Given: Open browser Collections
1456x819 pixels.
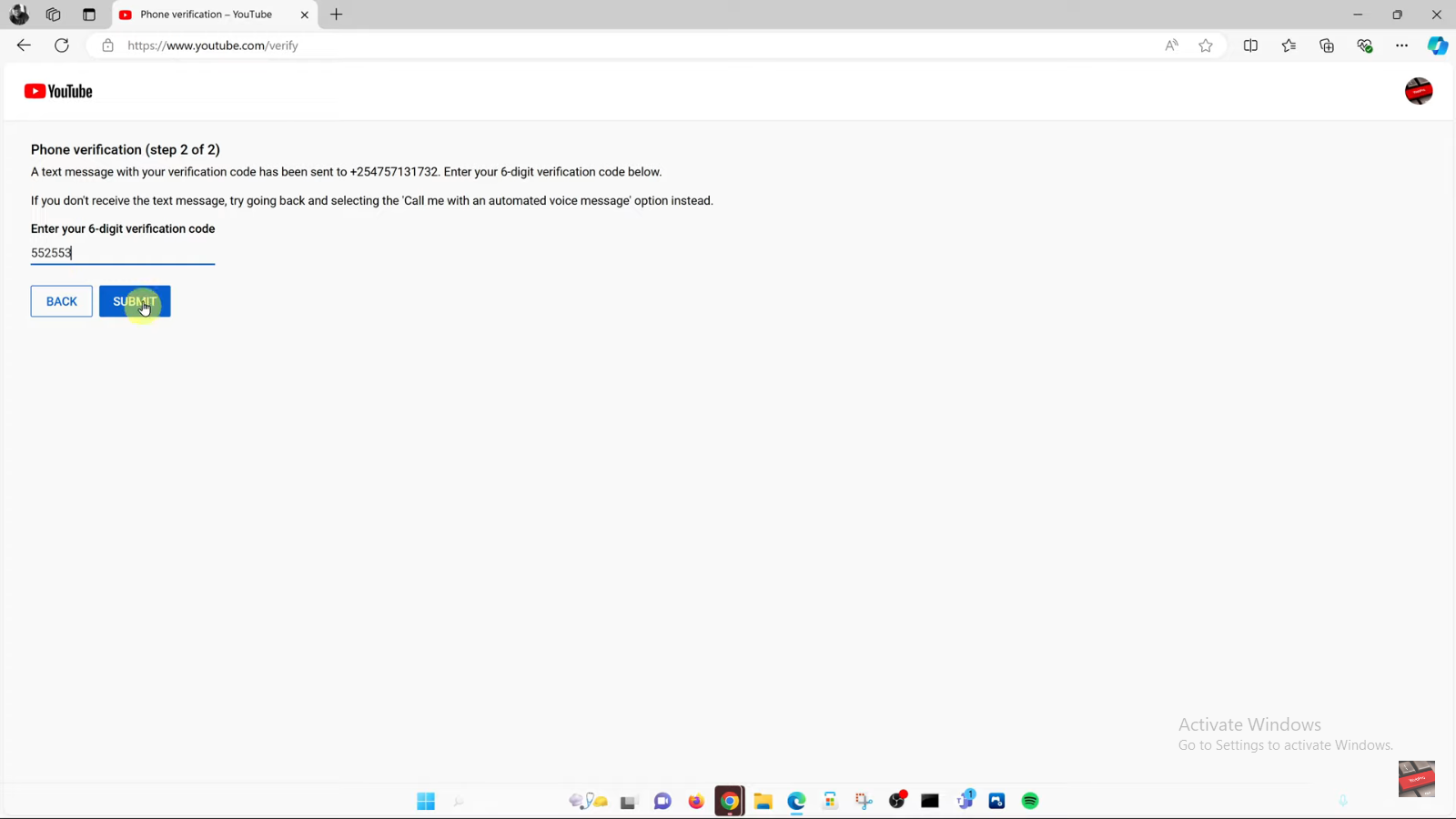Looking at the screenshot, I should pos(1327,45).
